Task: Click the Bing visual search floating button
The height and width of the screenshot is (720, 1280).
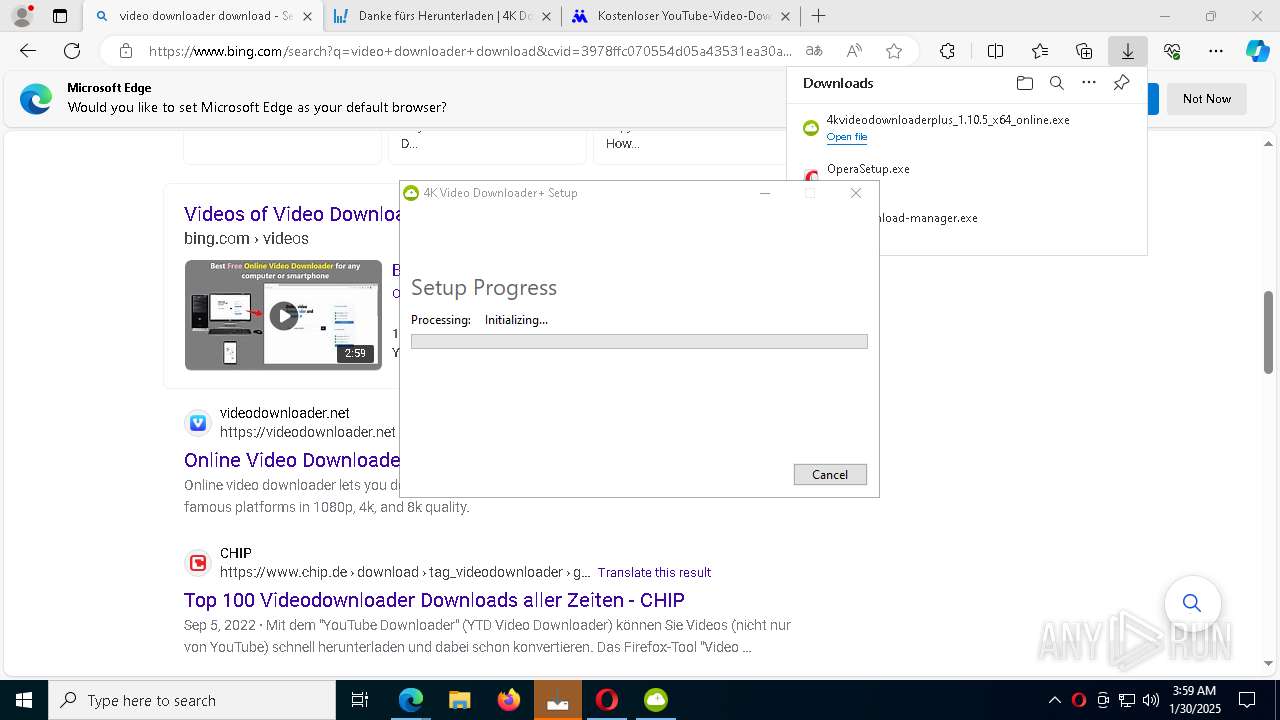Action: [1192, 602]
